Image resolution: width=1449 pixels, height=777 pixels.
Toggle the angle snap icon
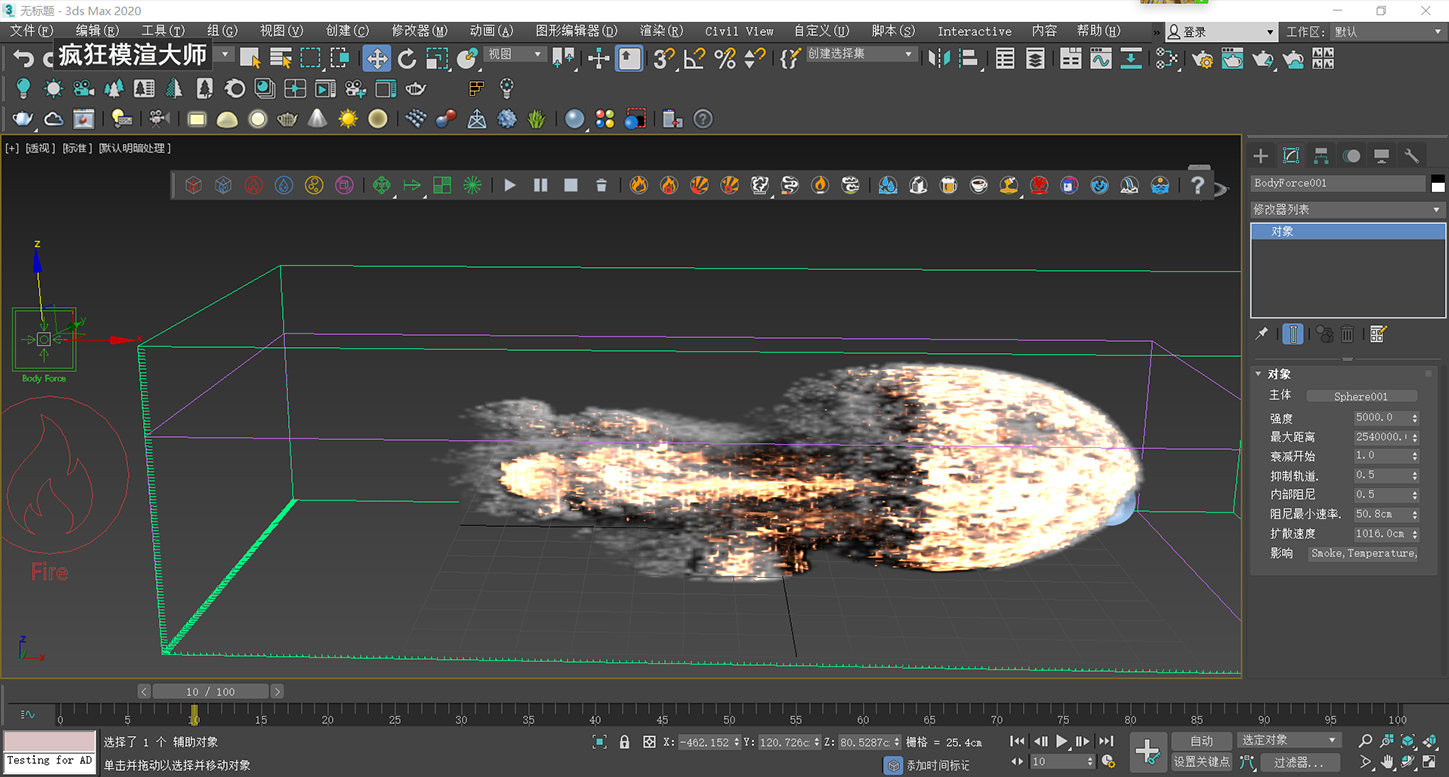click(x=694, y=59)
